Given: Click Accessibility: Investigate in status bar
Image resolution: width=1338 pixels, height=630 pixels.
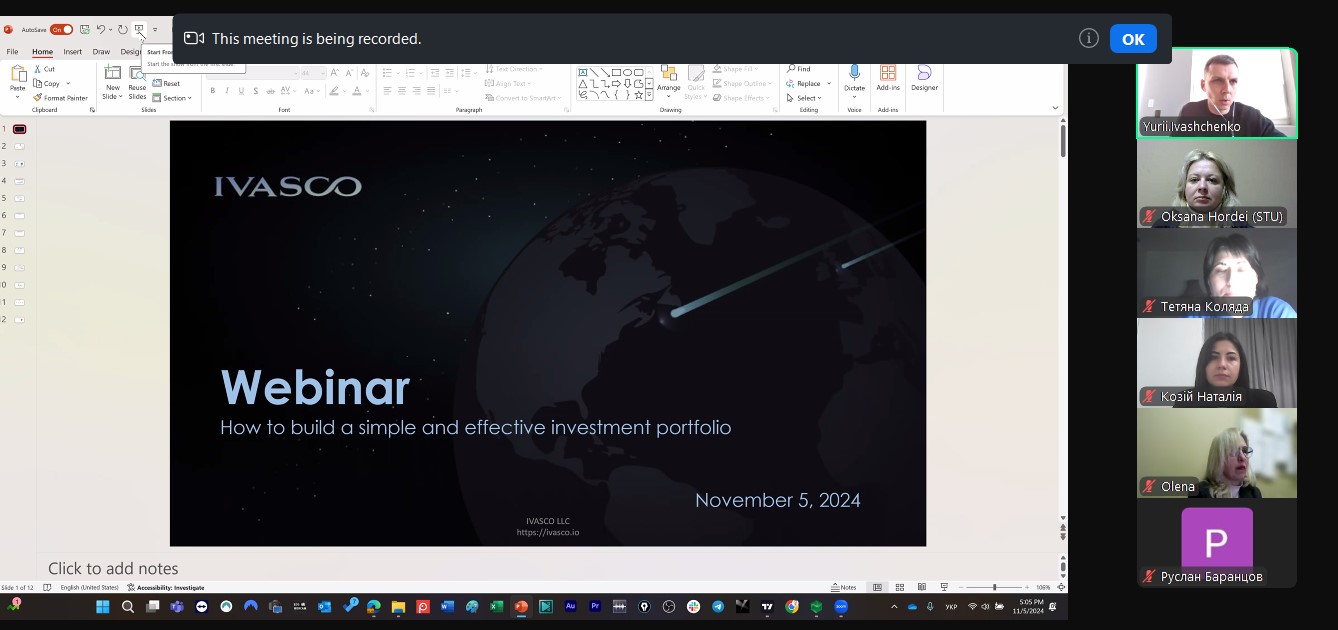Looking at the screenshot, I should pyautogui.click(x=166, y=587).
